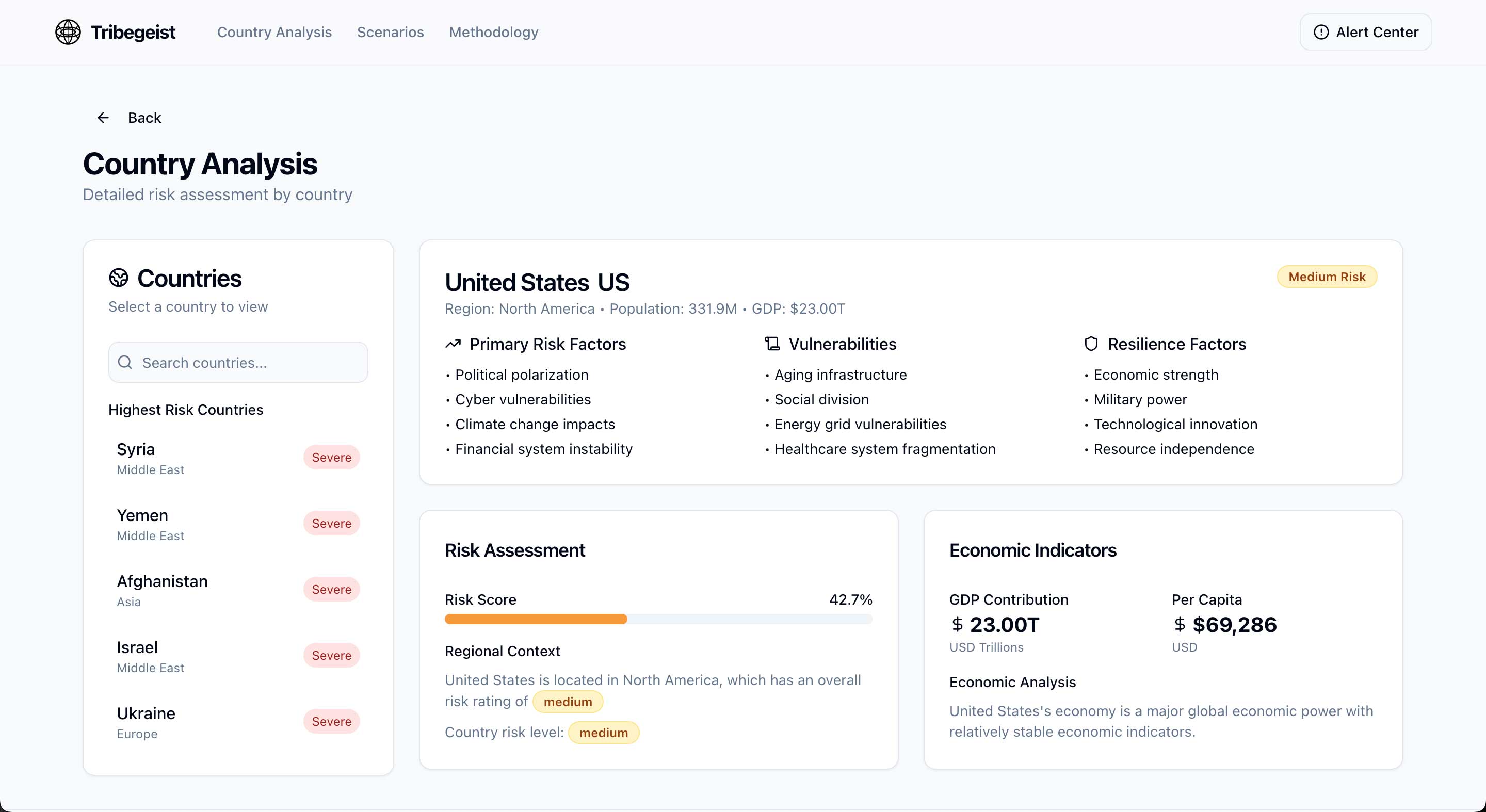Click the globe icon beside Countries heading
Image resolution: width=1486 pixels, height=812 pixels.
point(119,278)
